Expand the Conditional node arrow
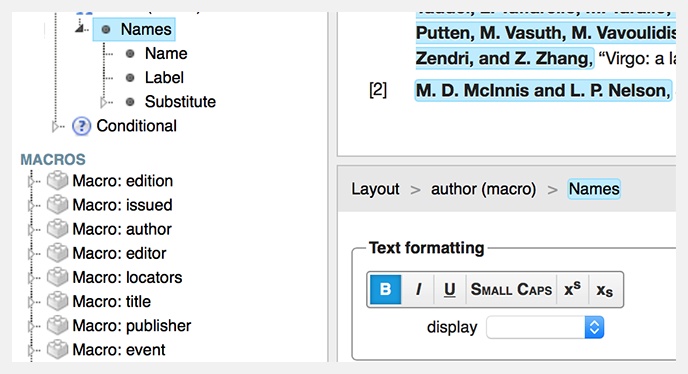 coord(55,126)
